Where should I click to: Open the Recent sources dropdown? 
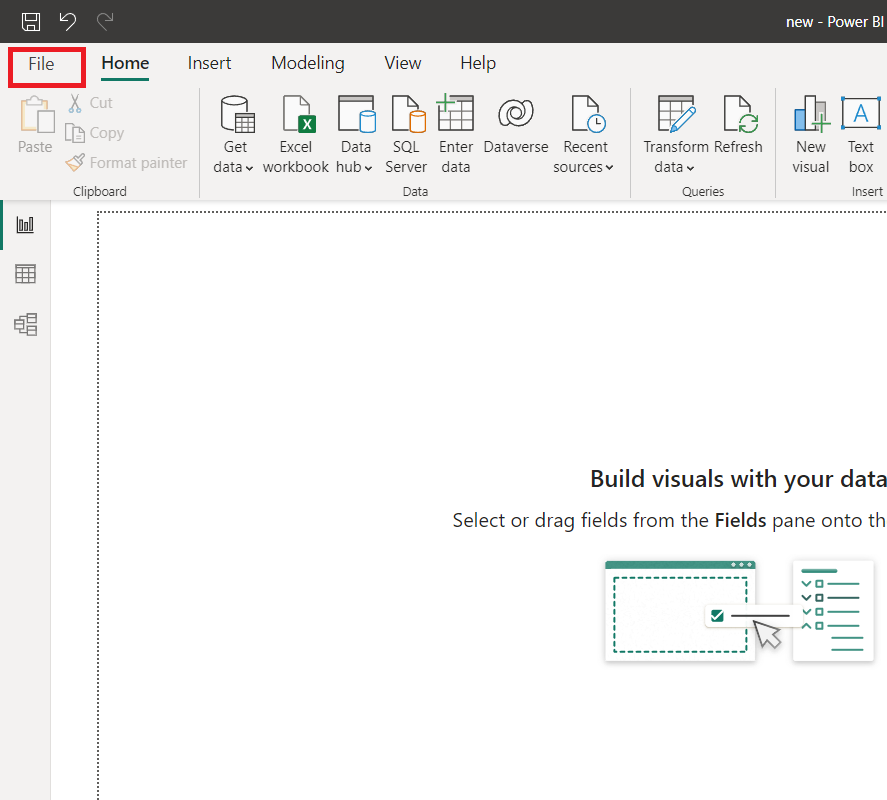(x=585, y=167)
